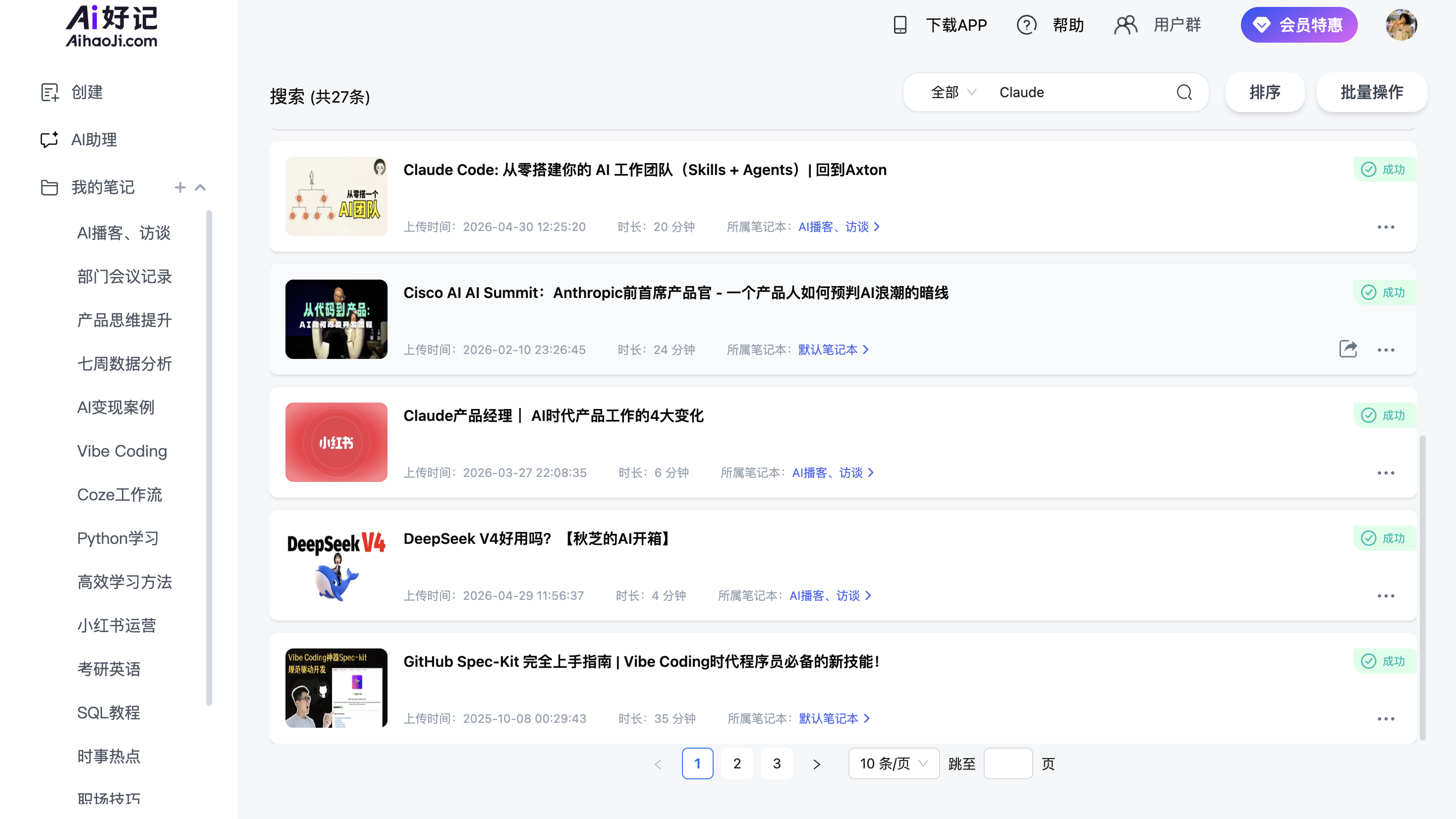Viewport: 1456px width, 819px height.
Task: Click the 创建 create note icon
Action: pos(50,92)
